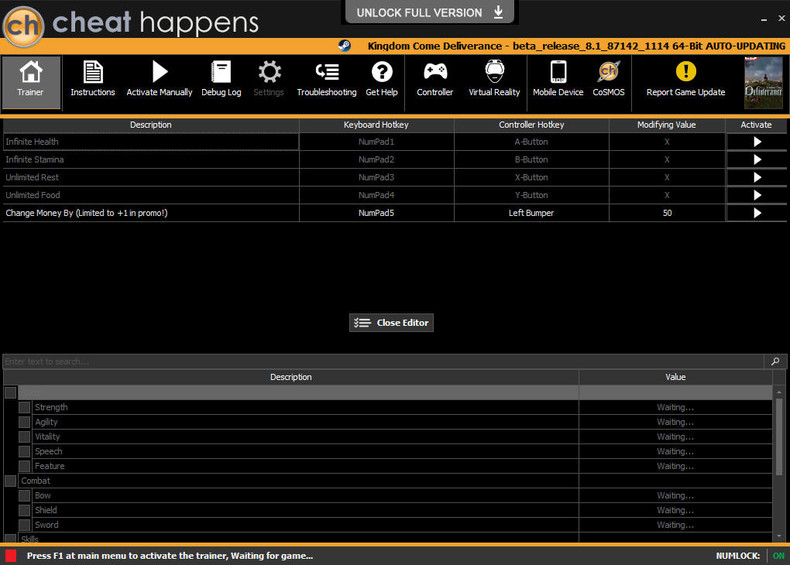
Task: Open the Instructions page
Action: (93, 78)
